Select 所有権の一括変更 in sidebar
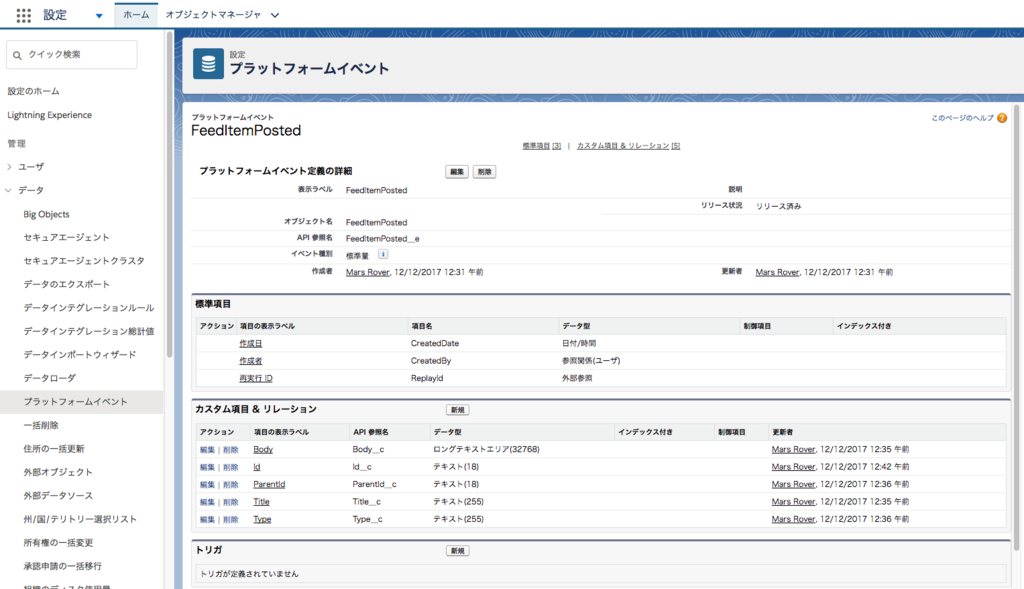 (x=58, y=543)
